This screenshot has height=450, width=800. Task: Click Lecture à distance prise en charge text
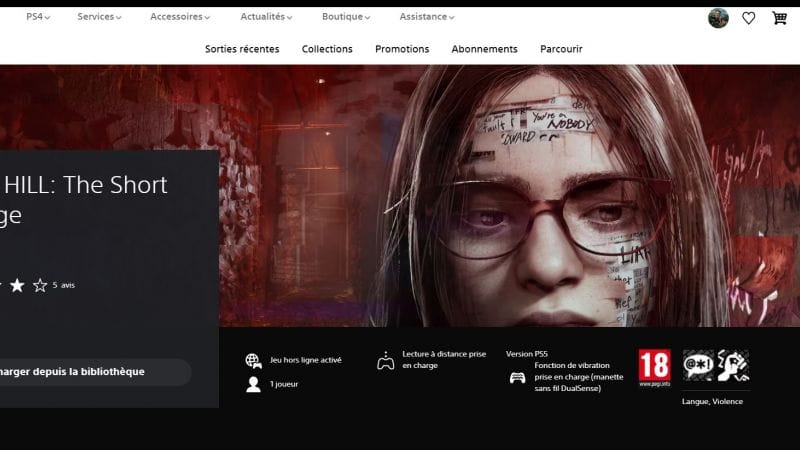click(444, 360)
